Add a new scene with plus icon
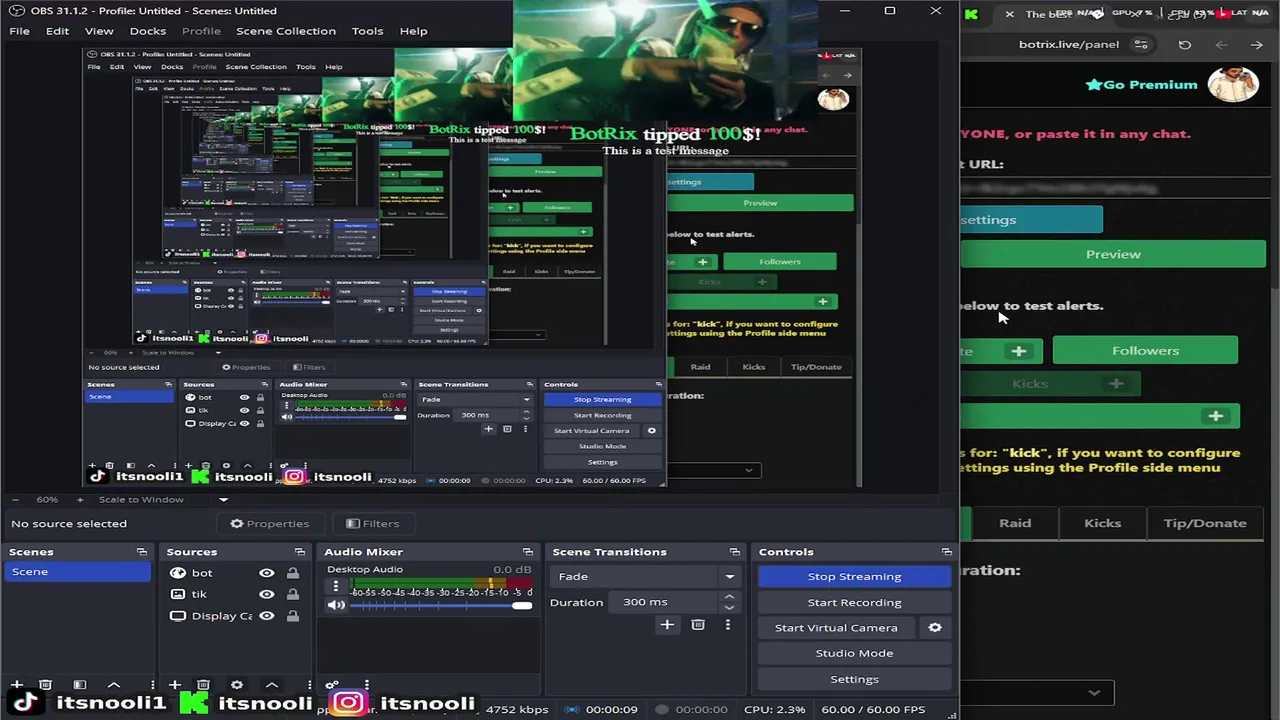Screen dimensions: 1280x720 click(16, 685)
